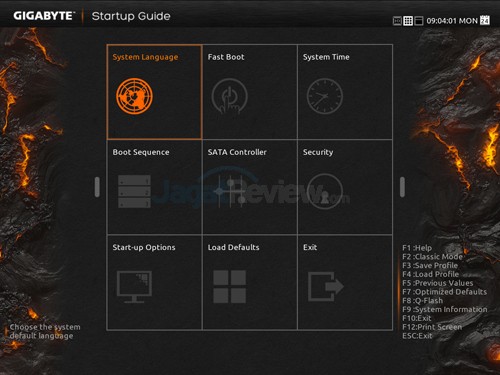Screen dimensions: 500x375
Task: Select the System Time clock icon
Action: click(325, 96)
